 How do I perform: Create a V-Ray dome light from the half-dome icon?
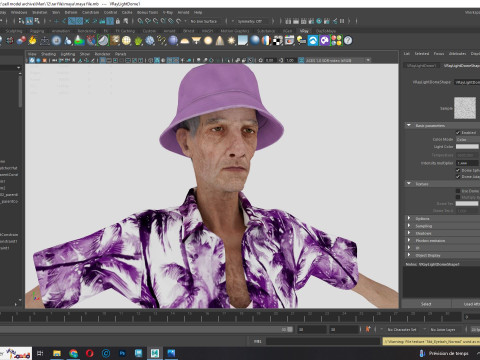pos(184,41)
